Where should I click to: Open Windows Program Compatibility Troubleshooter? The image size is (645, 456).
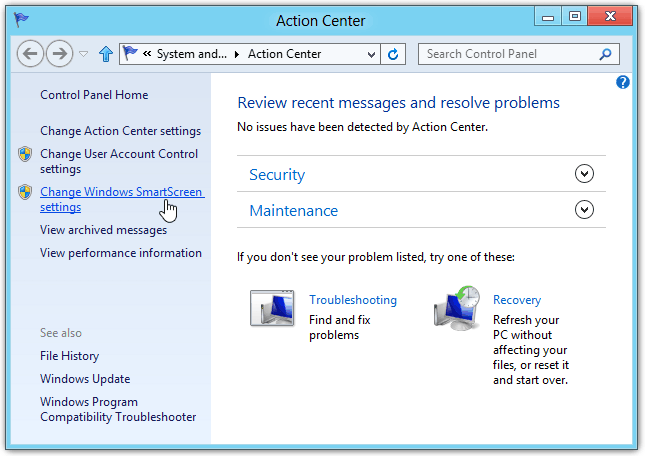coord(118,409)
